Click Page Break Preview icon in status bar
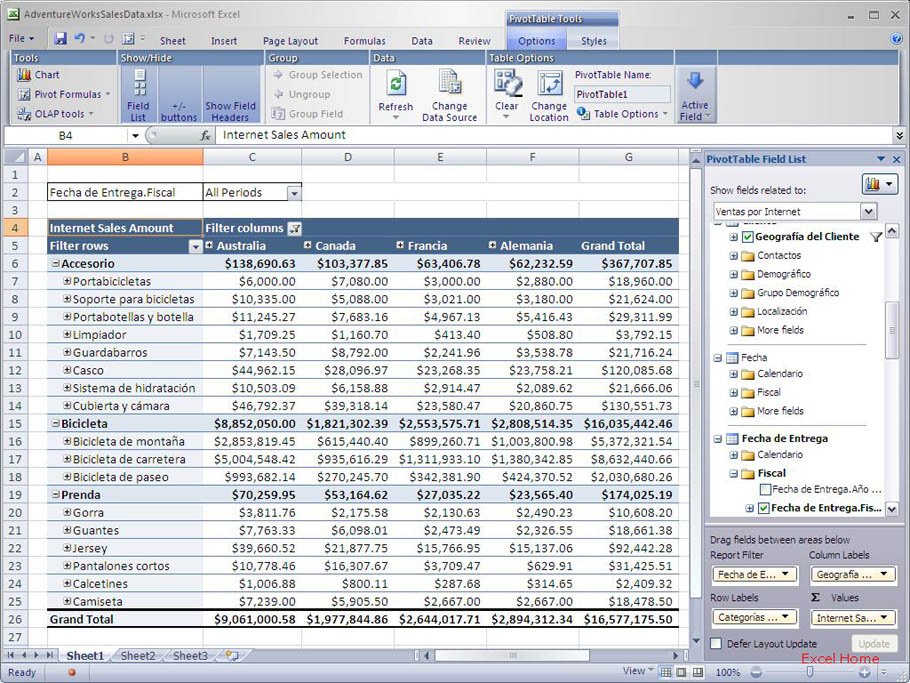The height and width of the screenshot is (683, 910). click(x=697, y=672)
